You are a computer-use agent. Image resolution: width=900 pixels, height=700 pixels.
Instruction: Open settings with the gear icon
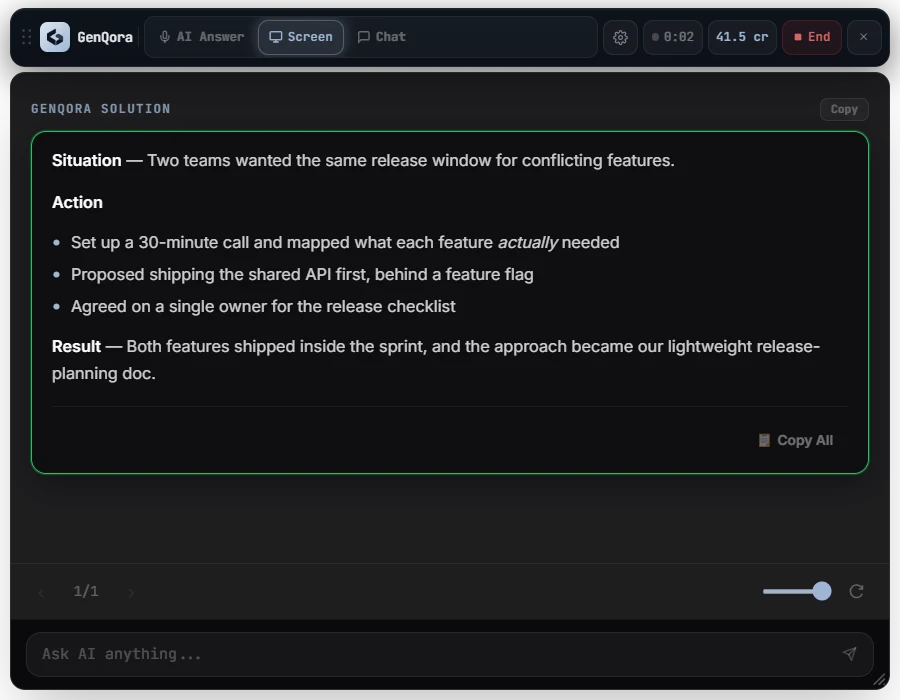620,37
